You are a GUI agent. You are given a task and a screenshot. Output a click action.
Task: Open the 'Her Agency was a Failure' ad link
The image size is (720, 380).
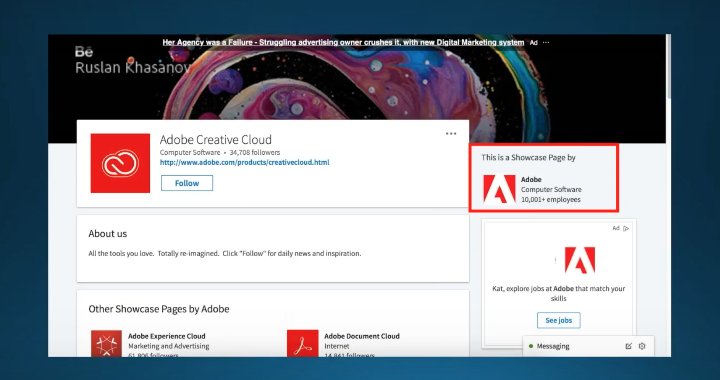coord(343,42)
